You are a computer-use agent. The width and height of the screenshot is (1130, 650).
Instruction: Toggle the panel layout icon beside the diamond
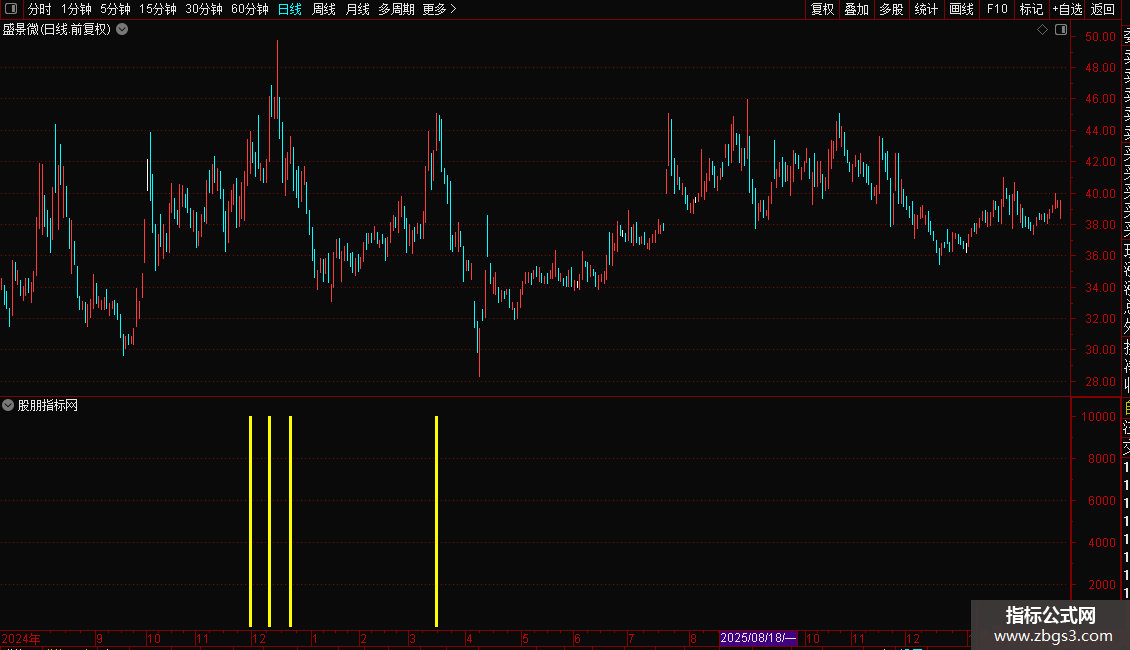[x=1061, y=30]
